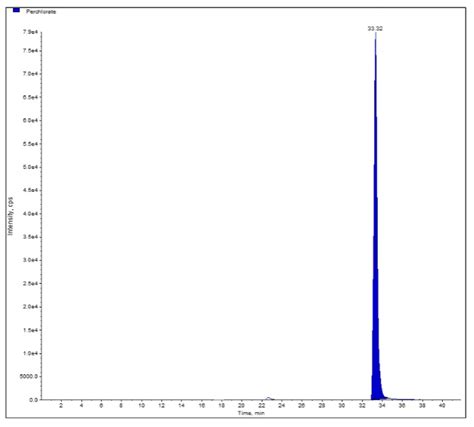Click the 5.0e4 y-axis tick label
This screenshot has height=427, width=474.
pyautogui.click(x=30, y=167)
